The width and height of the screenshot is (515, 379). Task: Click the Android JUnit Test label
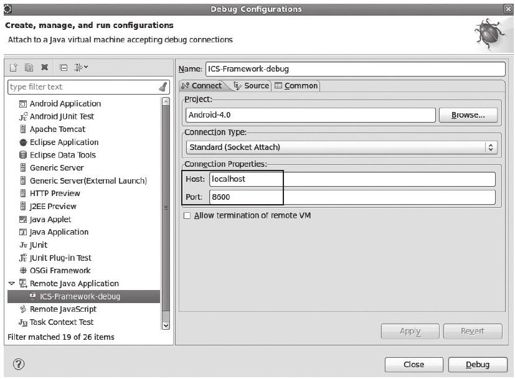[x=62, y=117]
